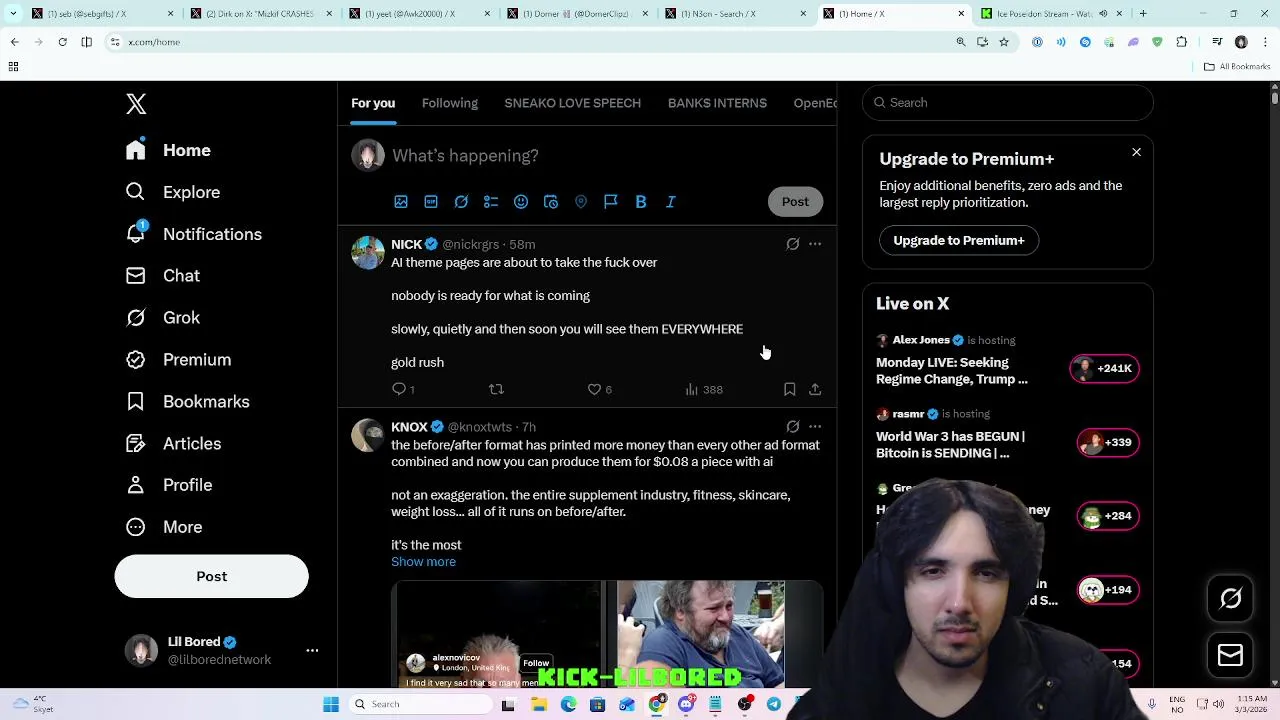Screen dimensions: 1280x720
Task: Go to Home in the sidebar
Action: point(168,150)
